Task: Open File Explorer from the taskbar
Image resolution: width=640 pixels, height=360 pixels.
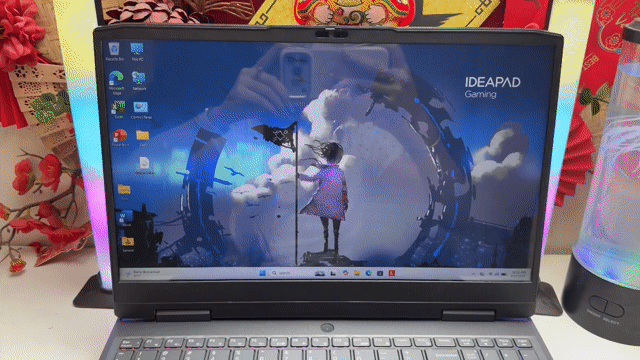Action: (357, 273)
